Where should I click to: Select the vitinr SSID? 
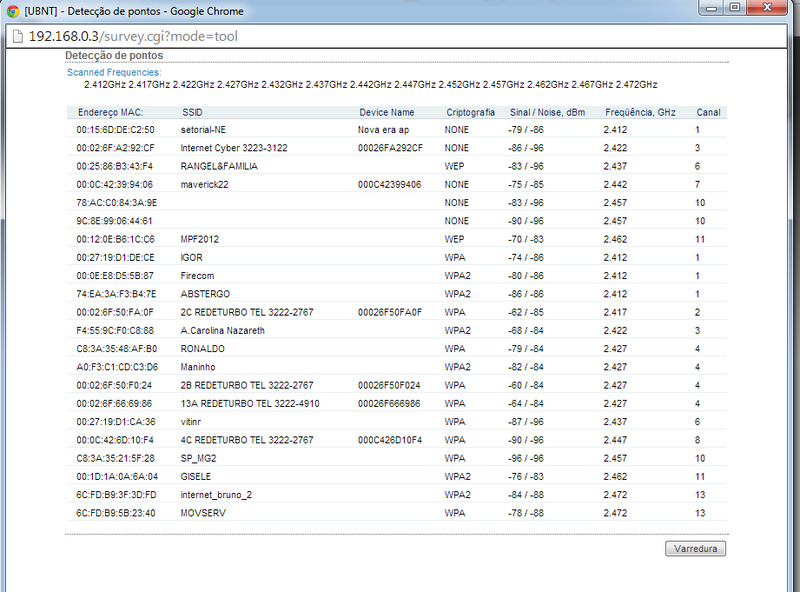click(191, 422)
